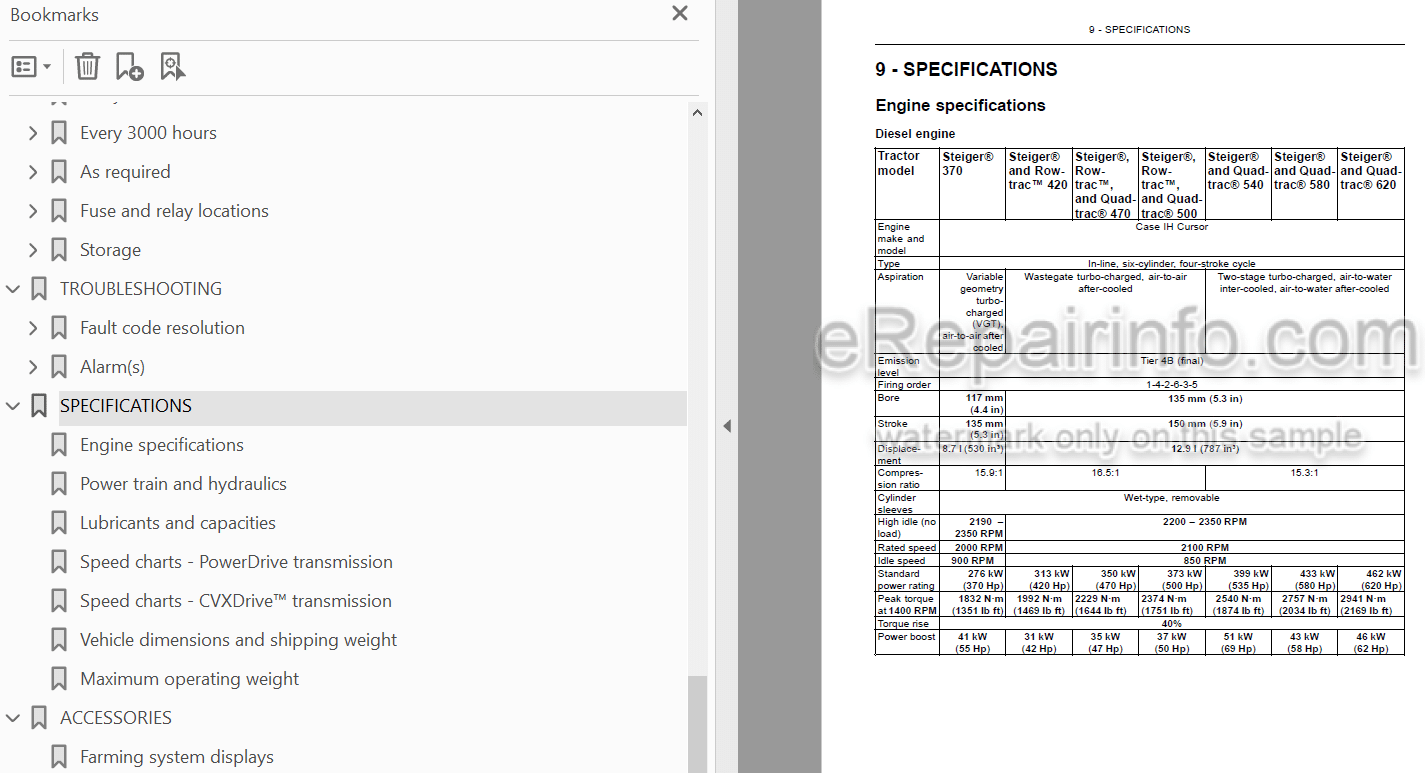Click the 9 - SPECIFICATIONS page title
Screen dimensions: 1425x773
[966, 69]
